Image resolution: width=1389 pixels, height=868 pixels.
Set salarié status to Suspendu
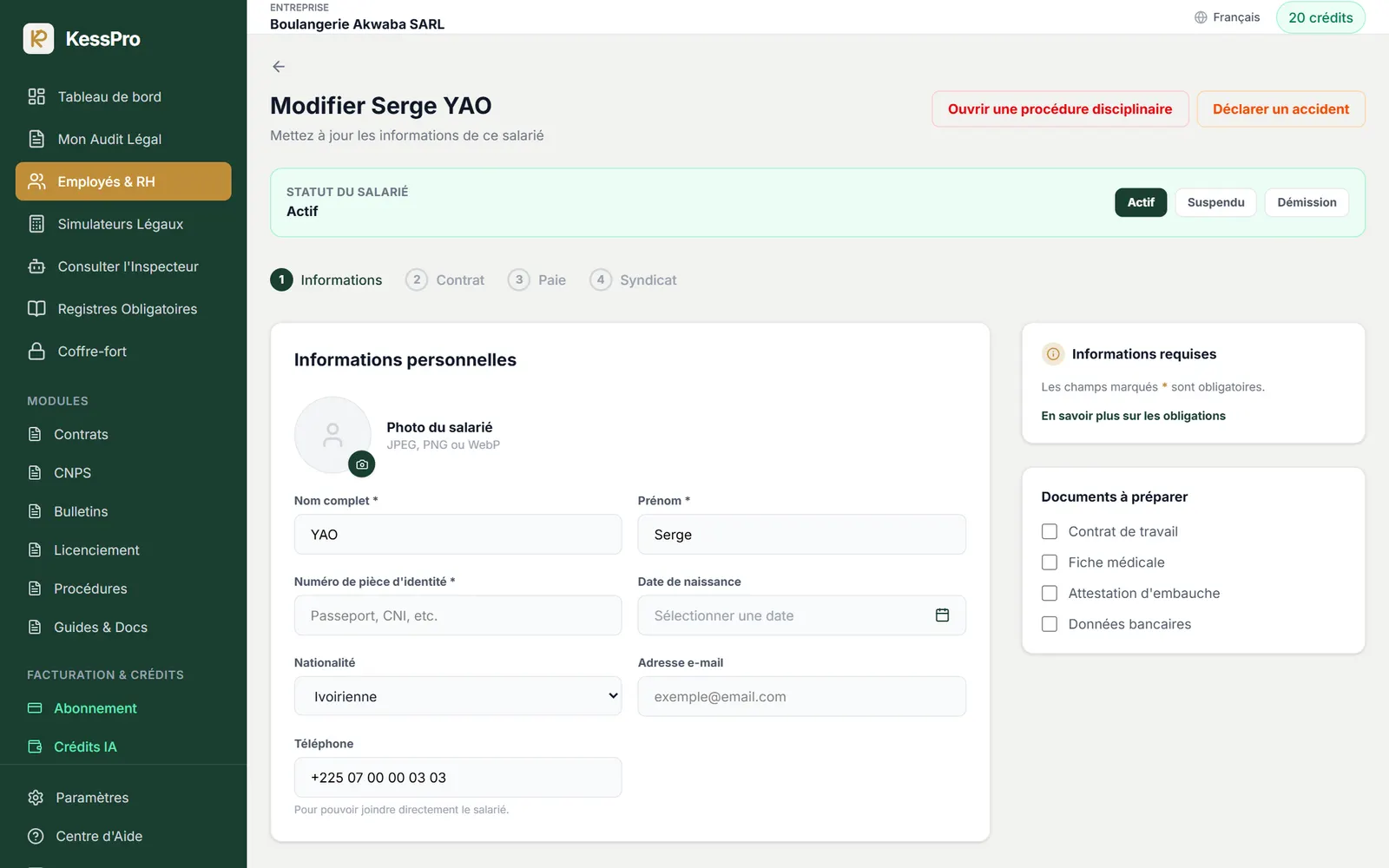(x=1215, y=202)
